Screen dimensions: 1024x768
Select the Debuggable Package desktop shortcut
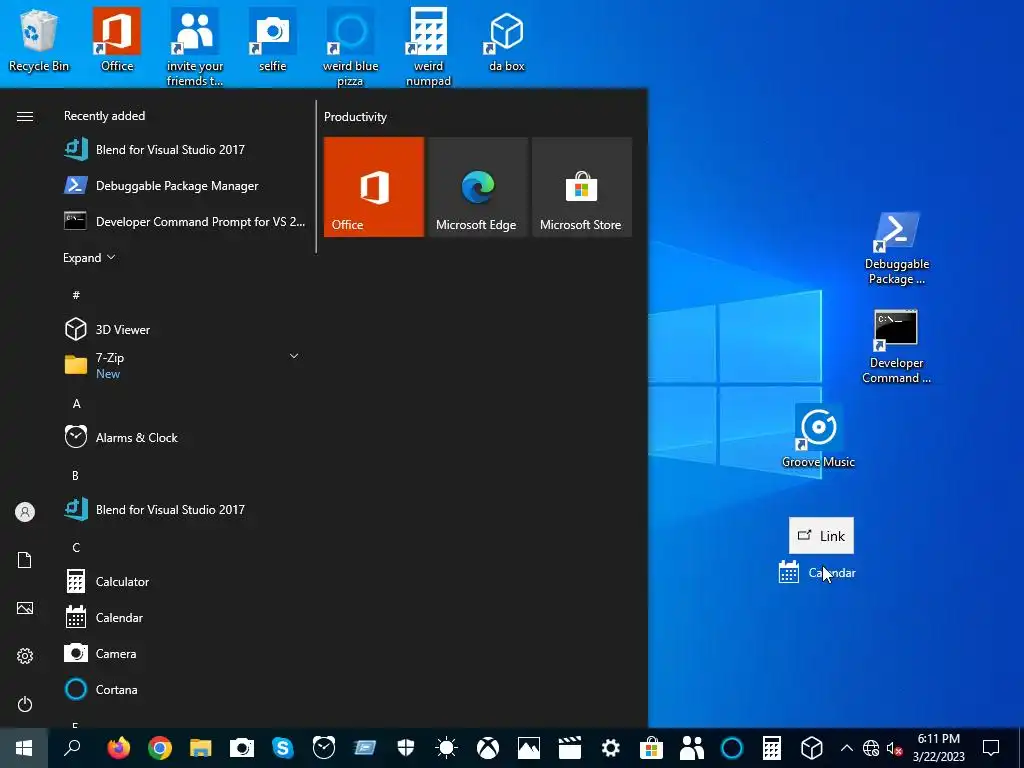pyautogui.click(x=896, y=248)
